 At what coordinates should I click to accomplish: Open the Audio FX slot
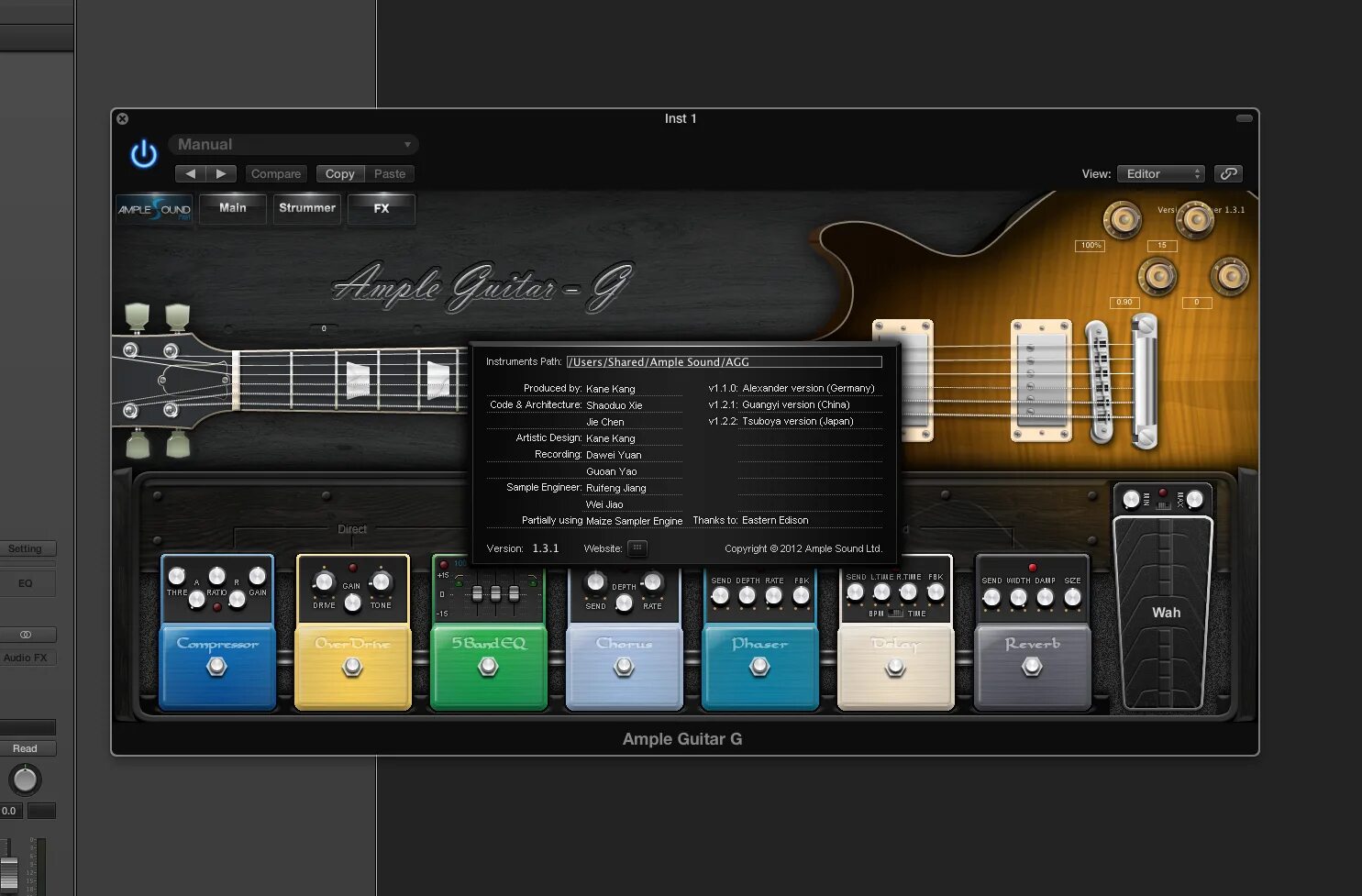[25, 658]
